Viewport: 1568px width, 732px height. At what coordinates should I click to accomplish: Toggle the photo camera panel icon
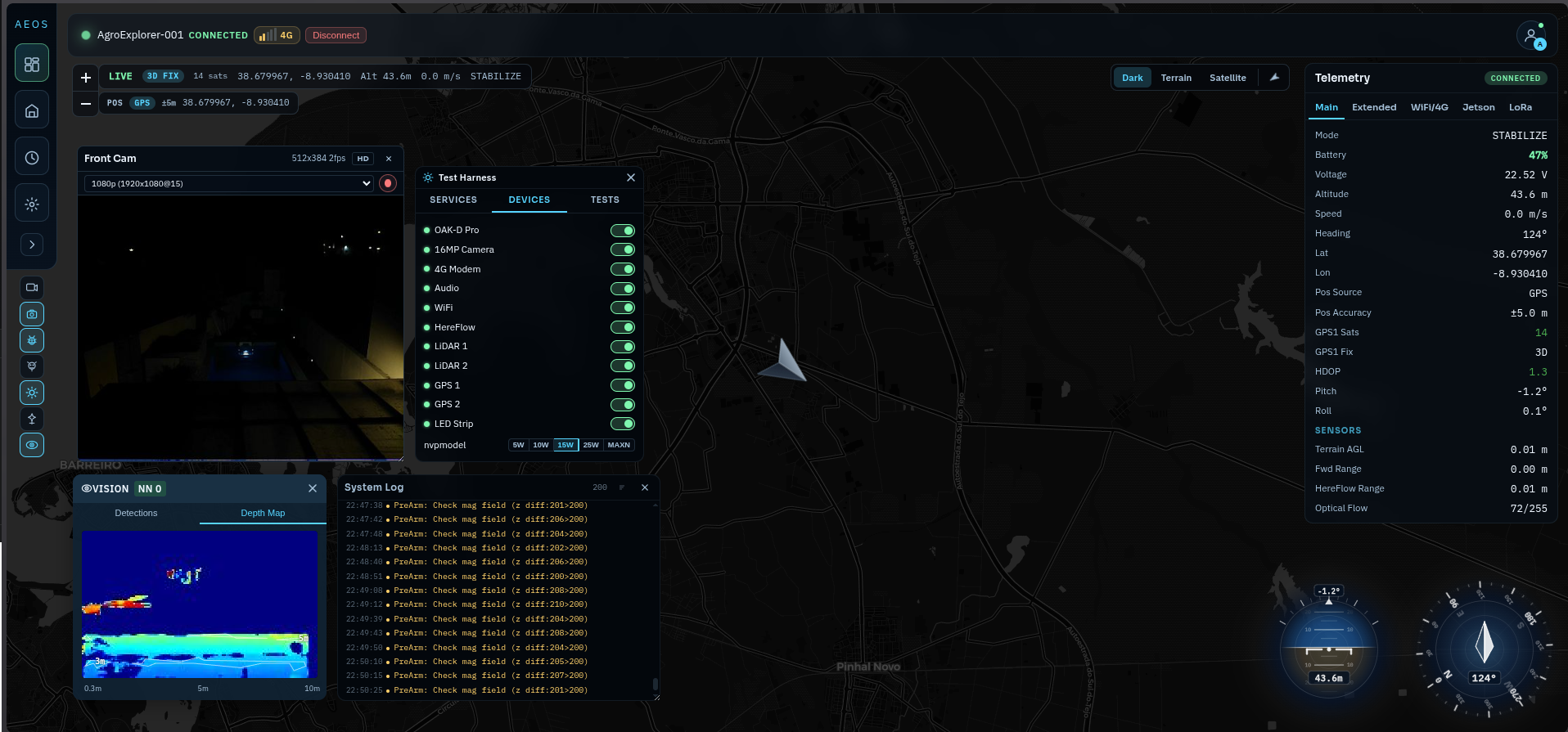coord(32,314)
